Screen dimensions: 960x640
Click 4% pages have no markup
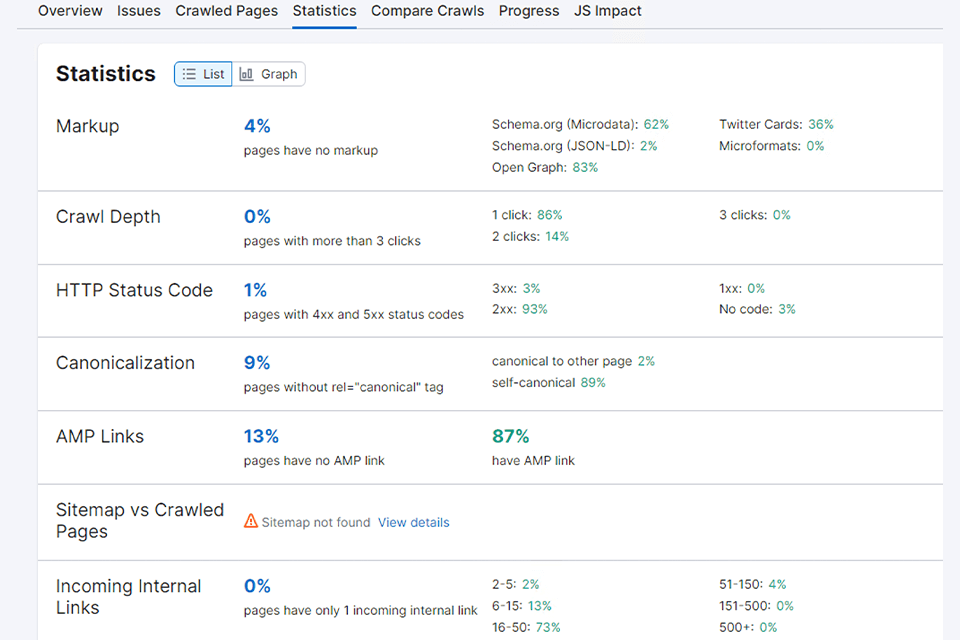click(x=257, y=126)
